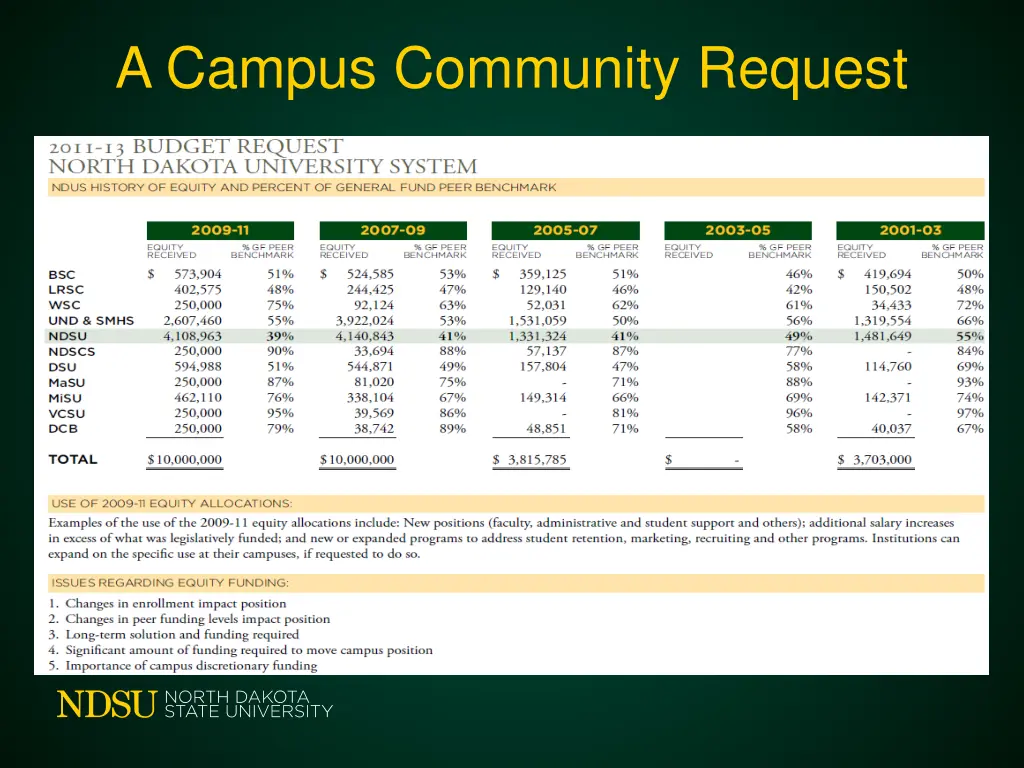Click the value "1,531,059" for UND & SMHS

coord(537,321)
